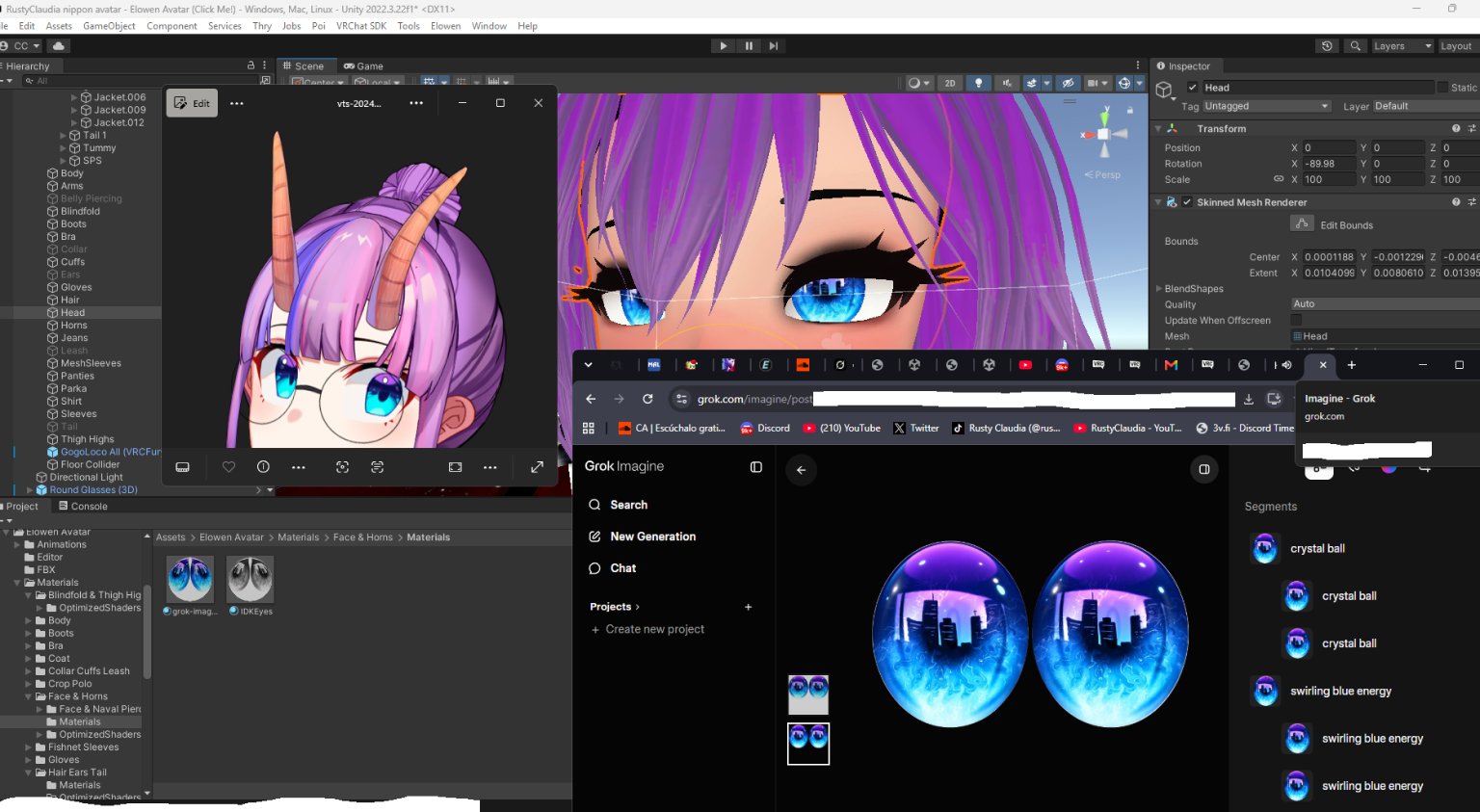Expand BlendShapes section in Inspector
This screenshot has width=1480, height=812.
tap(1158, 289)
